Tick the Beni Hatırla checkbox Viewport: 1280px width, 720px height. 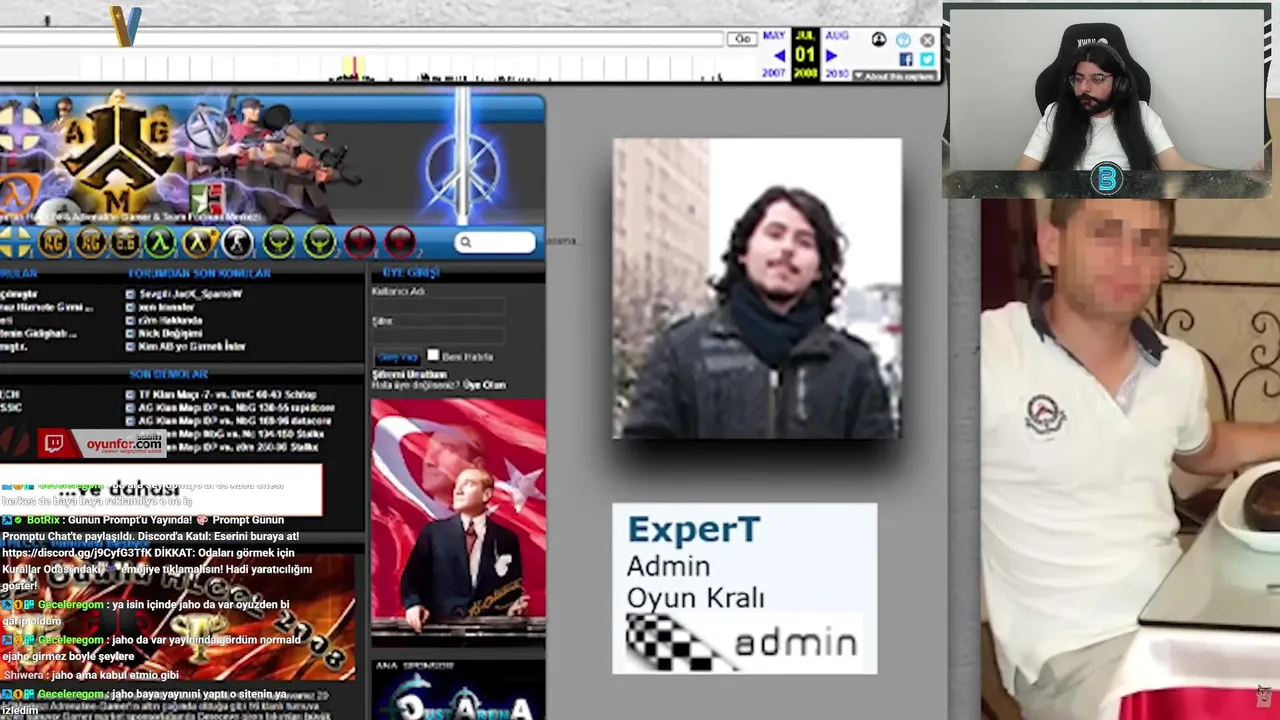click(x=433, y=355)
